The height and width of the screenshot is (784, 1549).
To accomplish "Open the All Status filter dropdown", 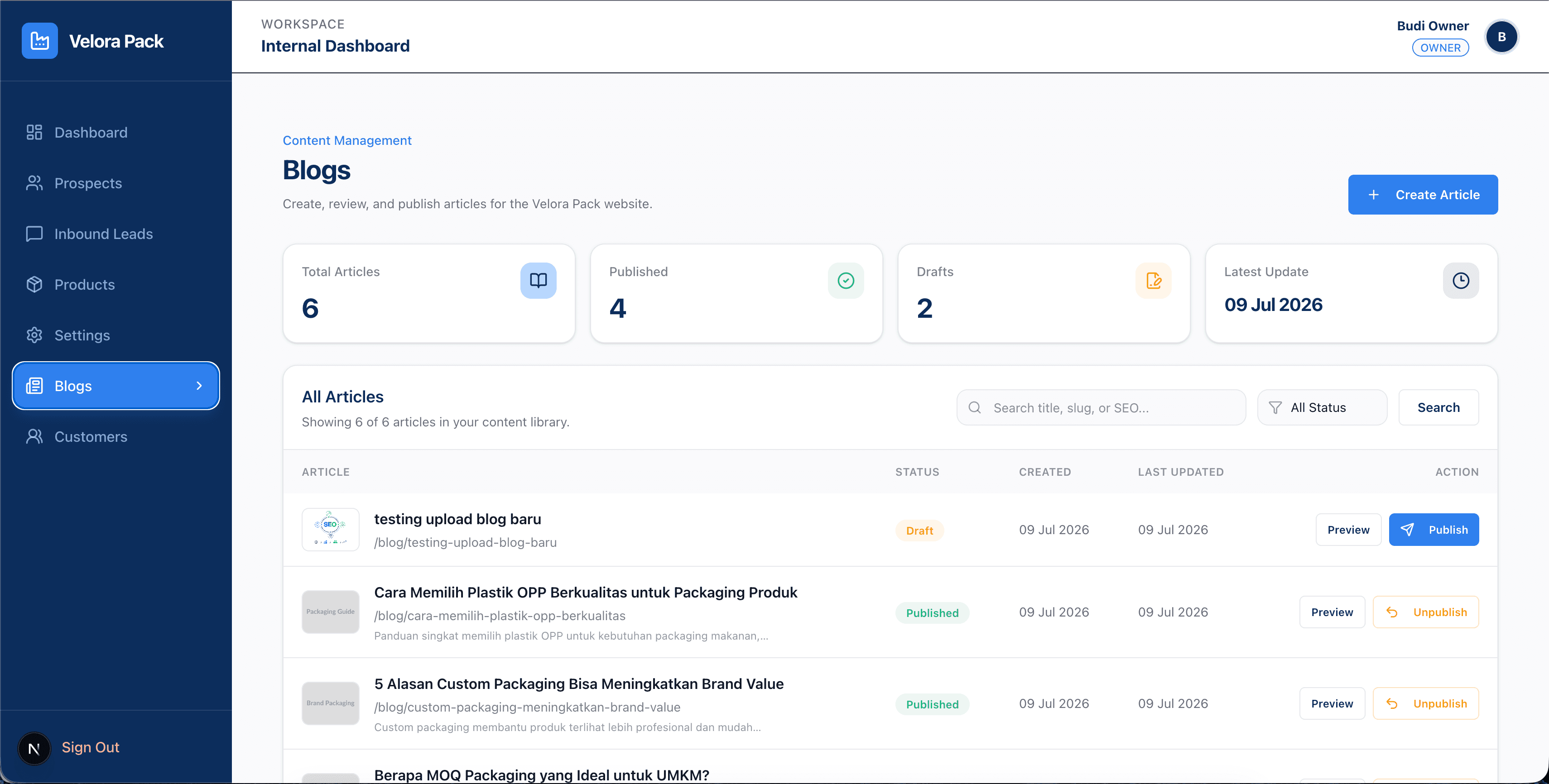I will coord(1322,407).
